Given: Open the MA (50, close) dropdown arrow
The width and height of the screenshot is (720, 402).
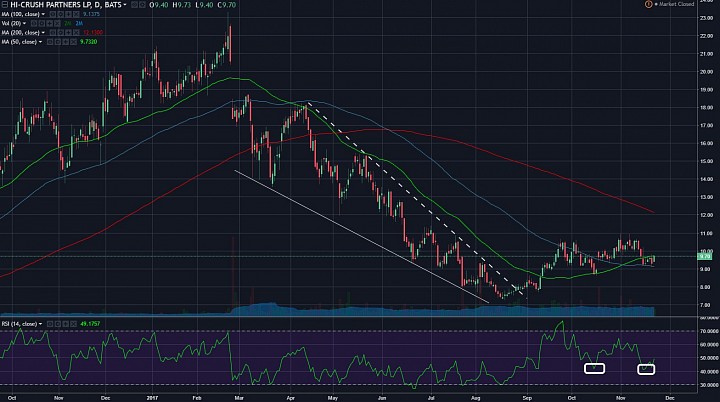Looking at the screenshot, I should coord(40,42).
